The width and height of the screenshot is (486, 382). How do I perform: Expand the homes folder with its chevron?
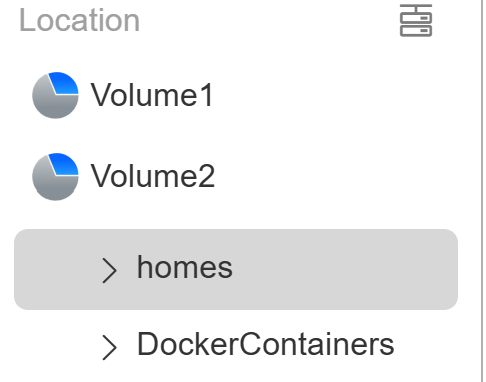[109, 270]
